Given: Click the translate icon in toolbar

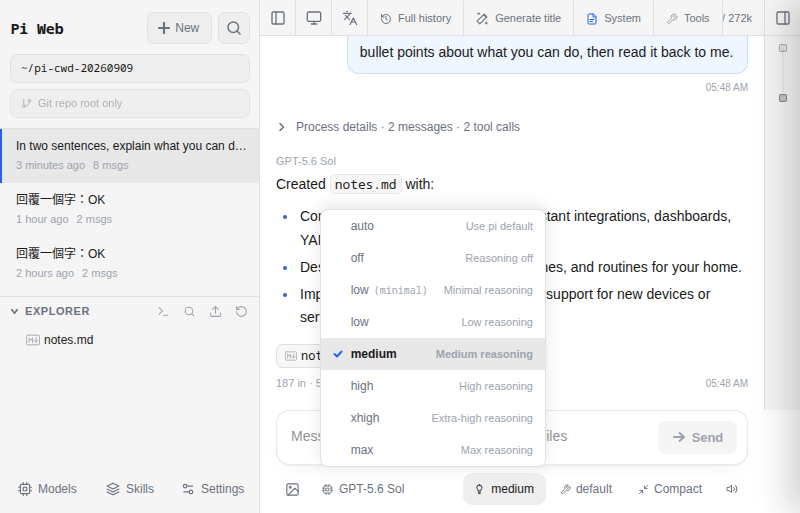Looking at the screenshot, I should pyautogui.click(x=349, y=18).
